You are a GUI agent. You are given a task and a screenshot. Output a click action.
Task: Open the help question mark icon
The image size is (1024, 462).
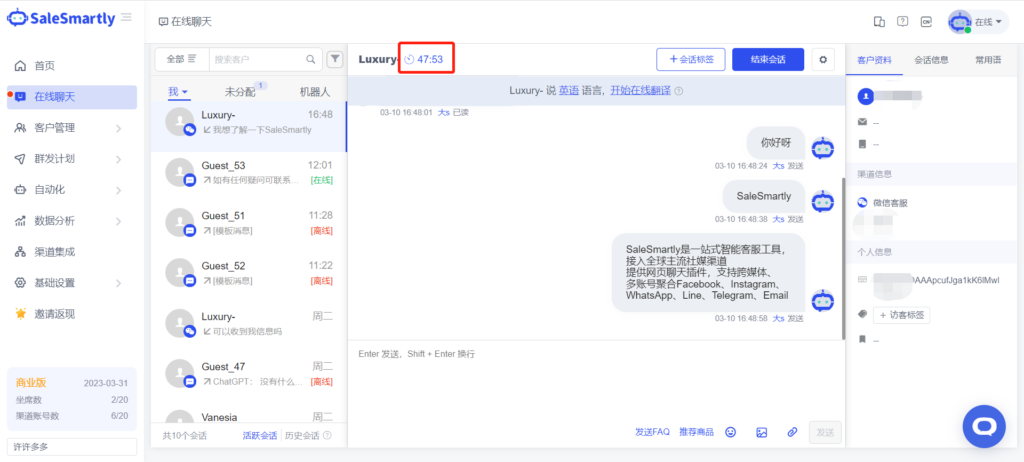pyautogui.click(x=903, y=21)
